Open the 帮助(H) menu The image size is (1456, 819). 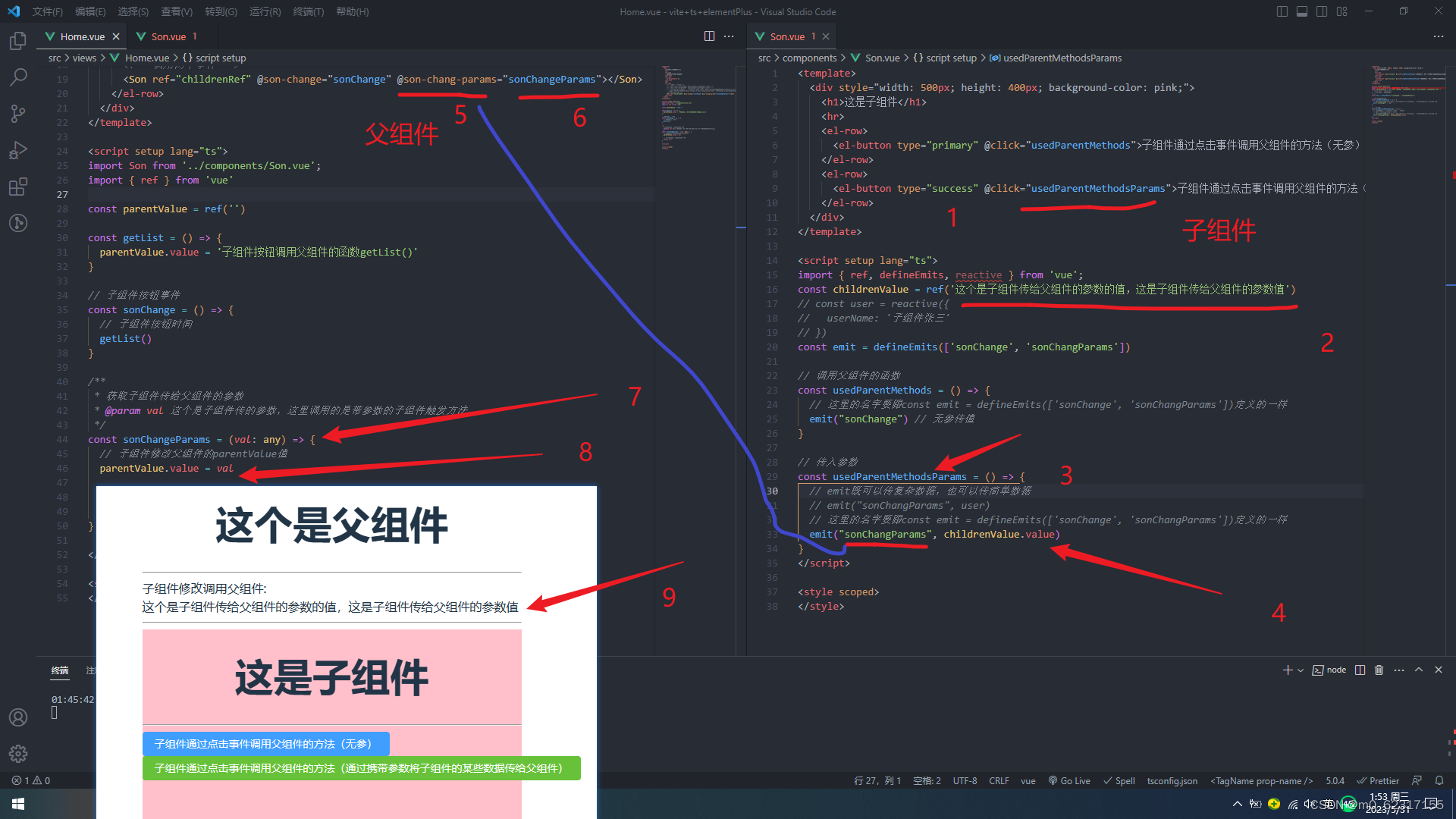(x=353, y=11)
